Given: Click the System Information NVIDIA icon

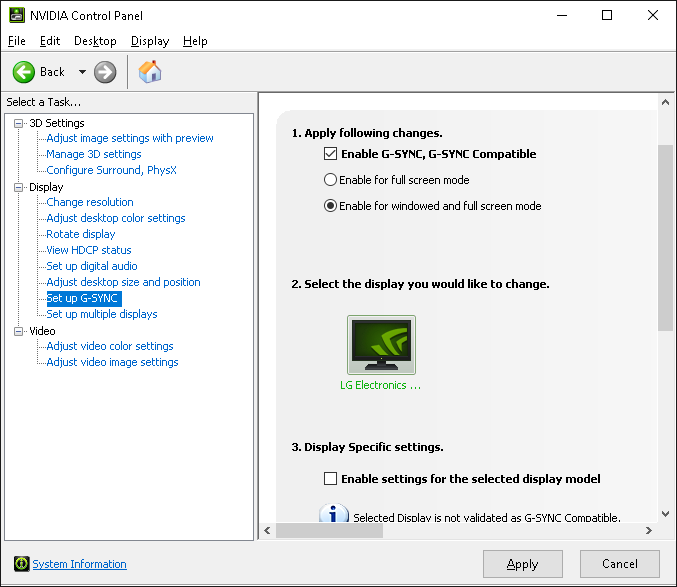Looking at the screenshot, I should pos(21,564).
